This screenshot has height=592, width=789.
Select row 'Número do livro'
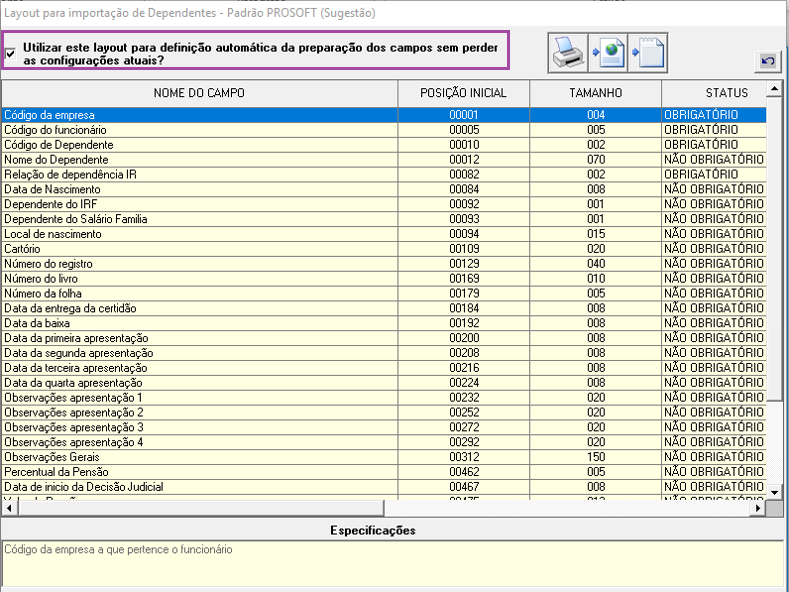[384, 278]
